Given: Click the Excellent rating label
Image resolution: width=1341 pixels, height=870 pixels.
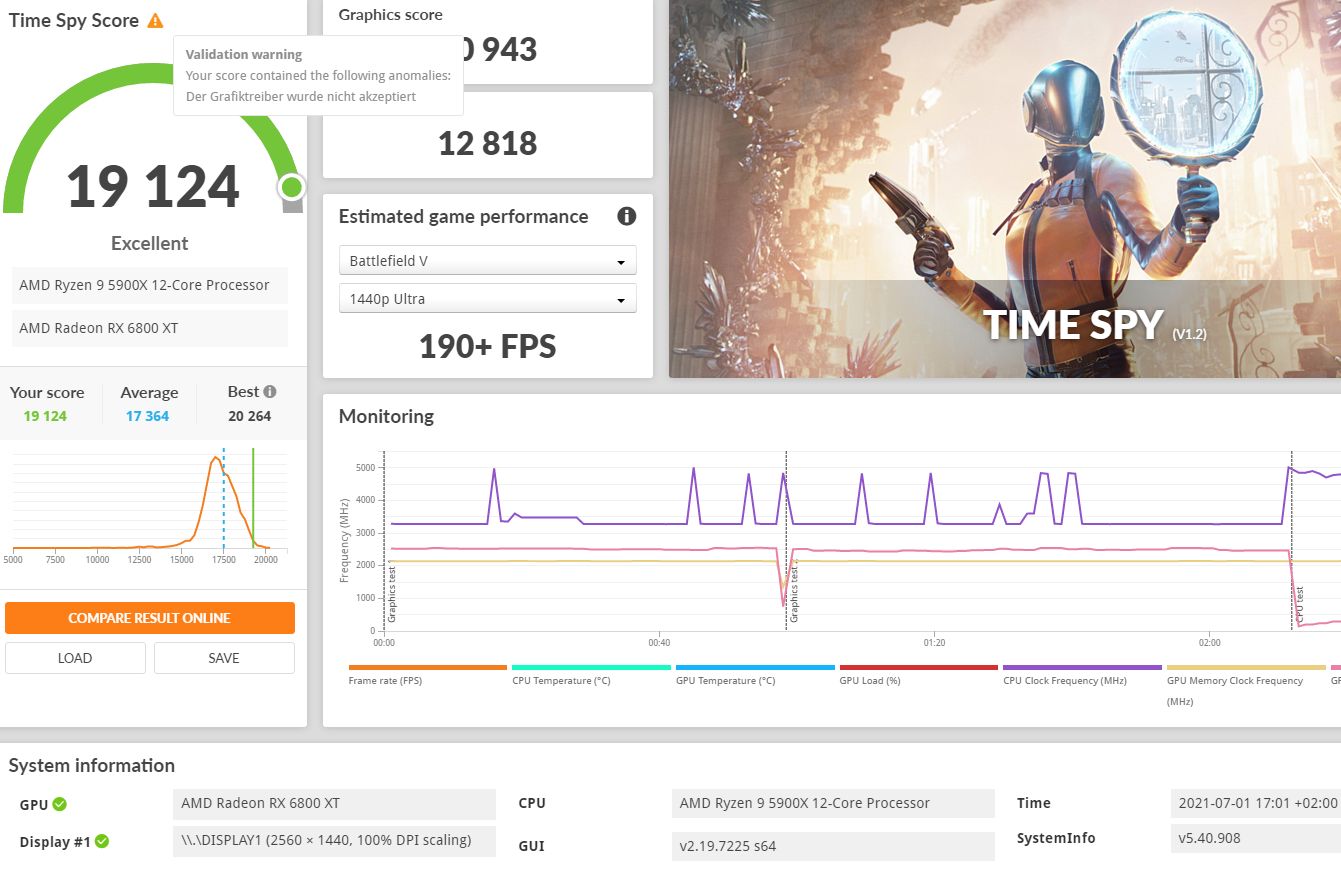Looking at the screenshot, I should point(149,243).
